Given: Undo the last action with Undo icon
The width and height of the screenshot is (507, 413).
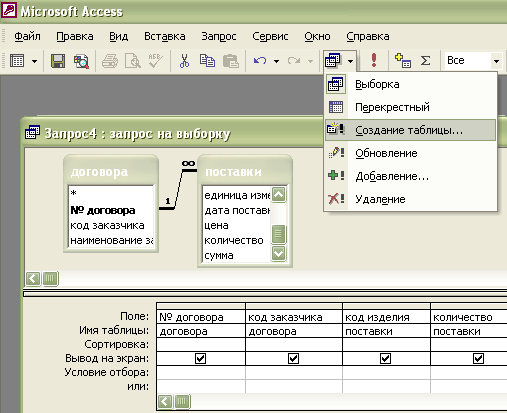Looking at the screenshot, I should pyautogui.click(x=260, y=61).
